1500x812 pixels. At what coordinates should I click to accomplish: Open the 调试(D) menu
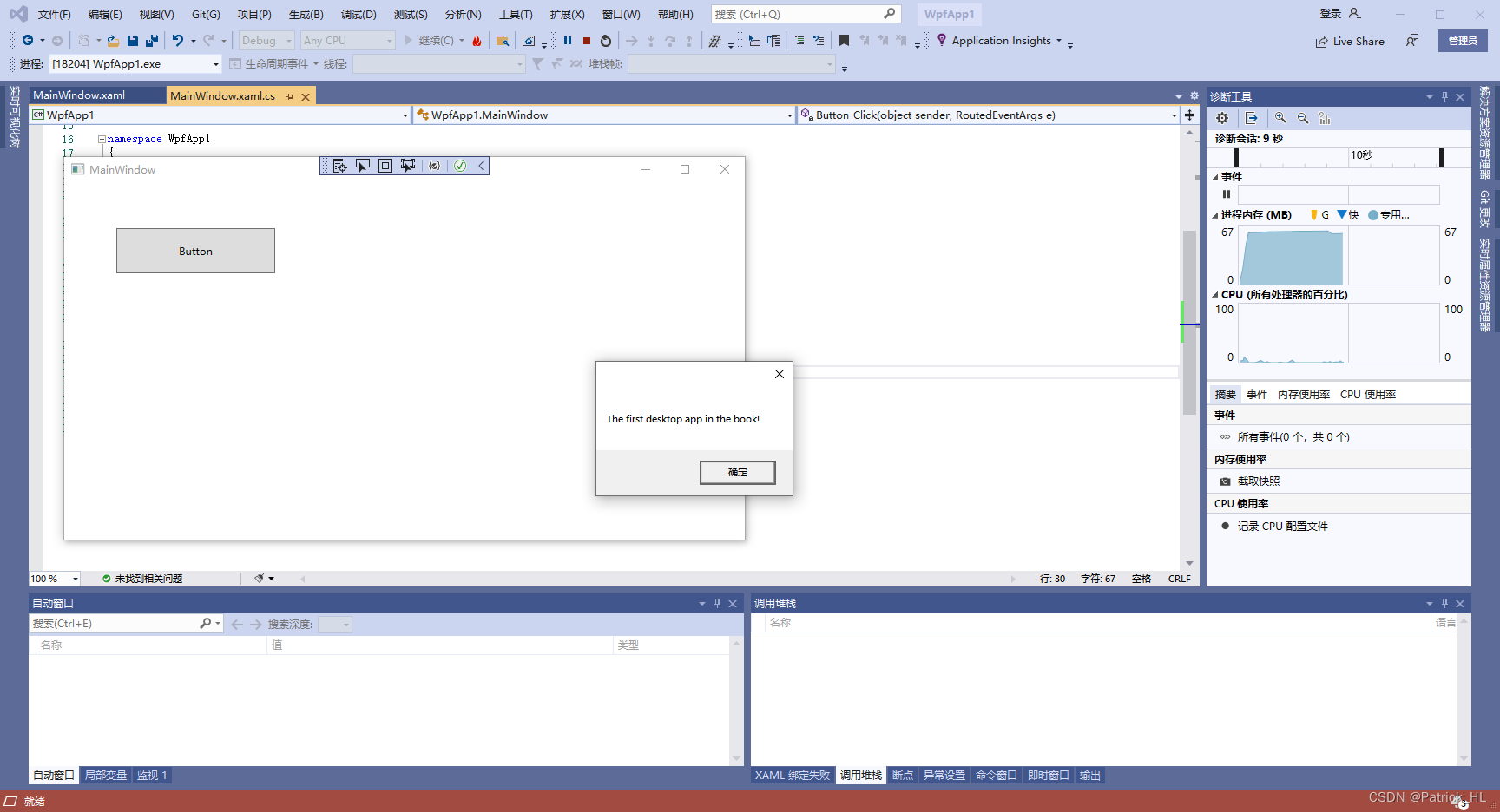pos(359,15)
